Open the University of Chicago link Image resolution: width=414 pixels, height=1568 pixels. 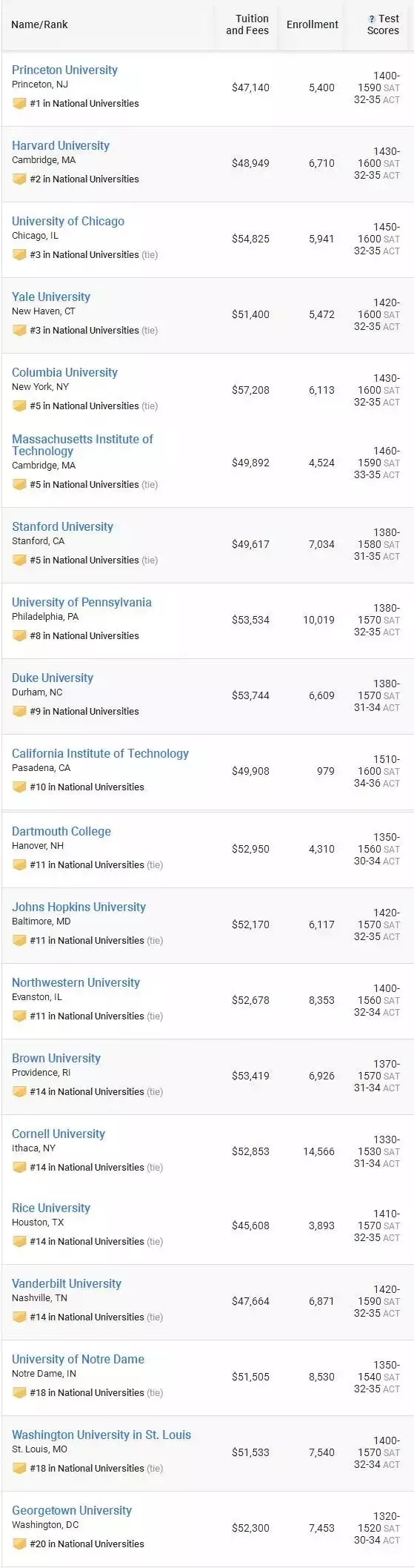point(68,221)
